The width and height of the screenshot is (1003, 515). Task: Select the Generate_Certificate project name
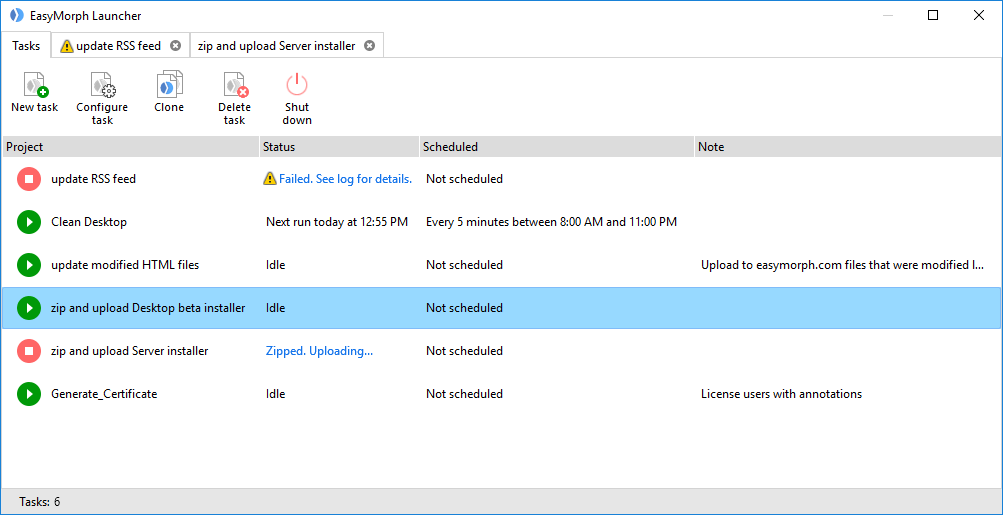[x=104, y=394]
